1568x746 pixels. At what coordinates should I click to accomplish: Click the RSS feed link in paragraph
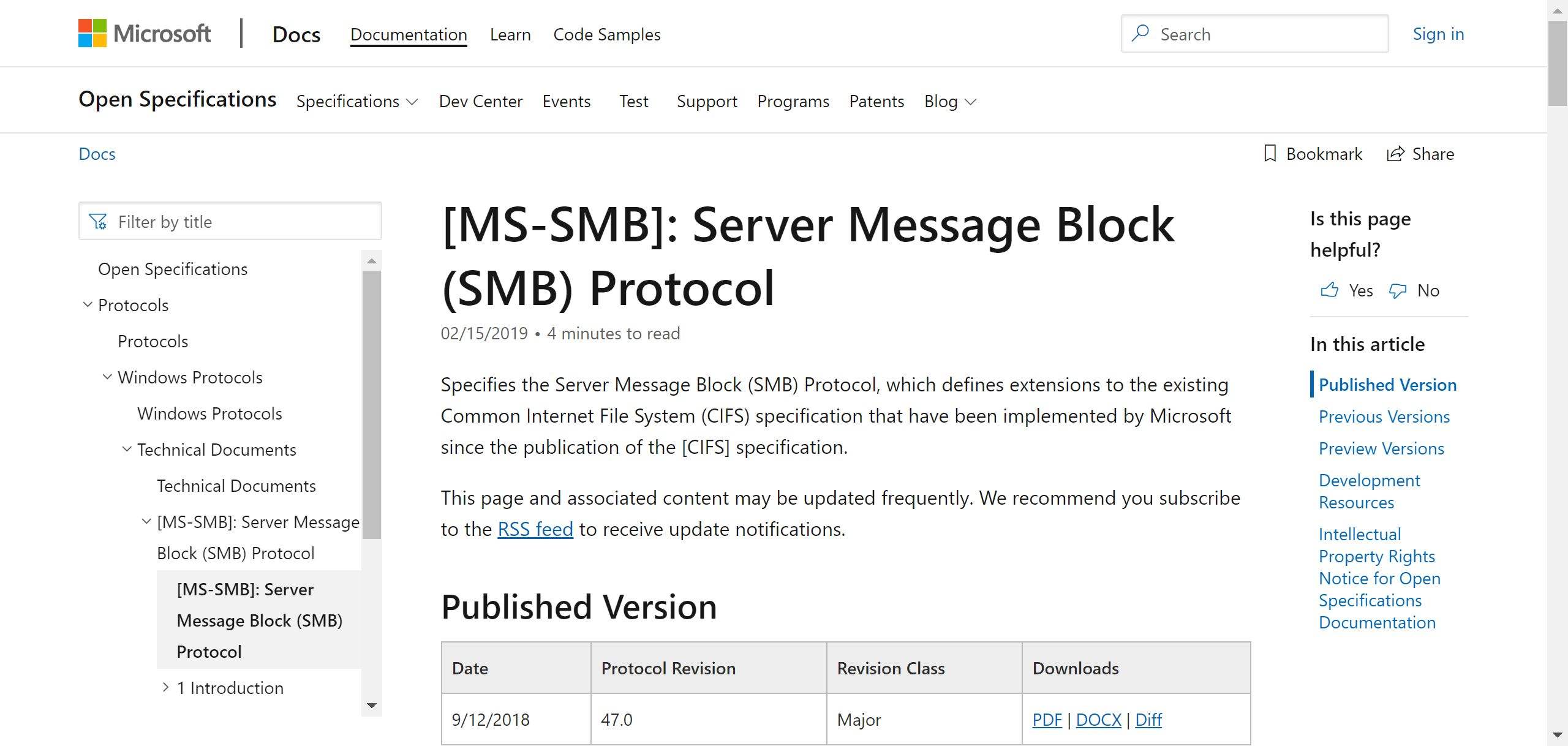536,527
